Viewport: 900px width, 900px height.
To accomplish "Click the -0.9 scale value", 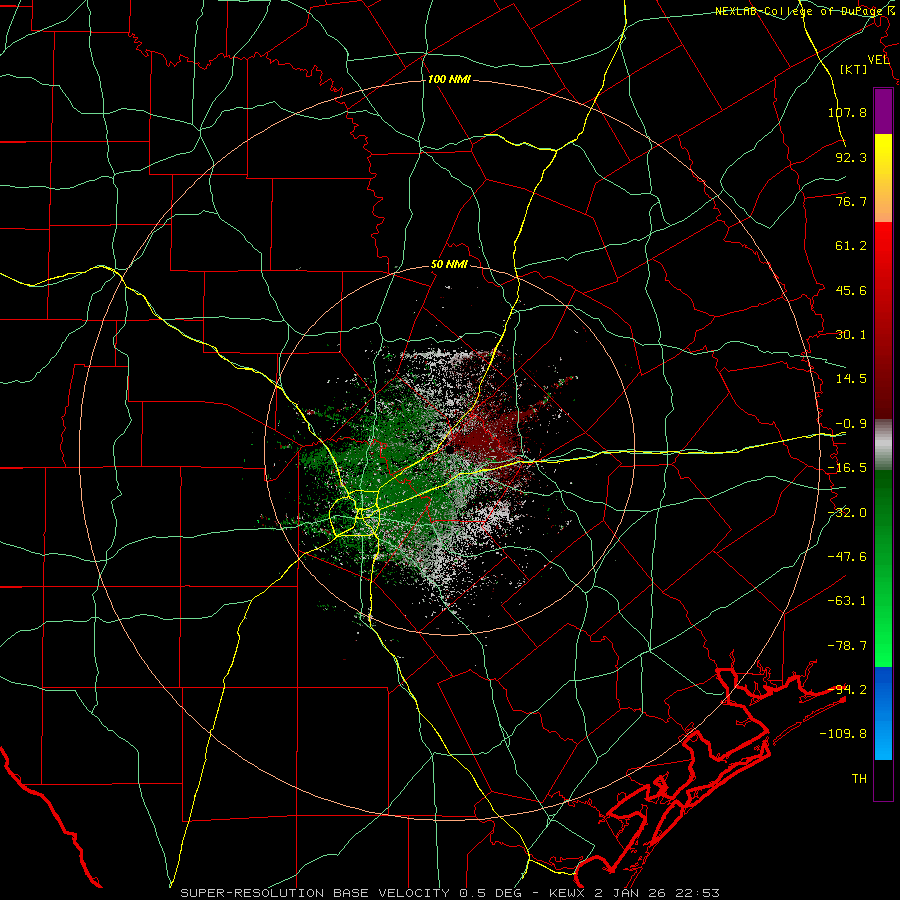I will coord(851,424).
